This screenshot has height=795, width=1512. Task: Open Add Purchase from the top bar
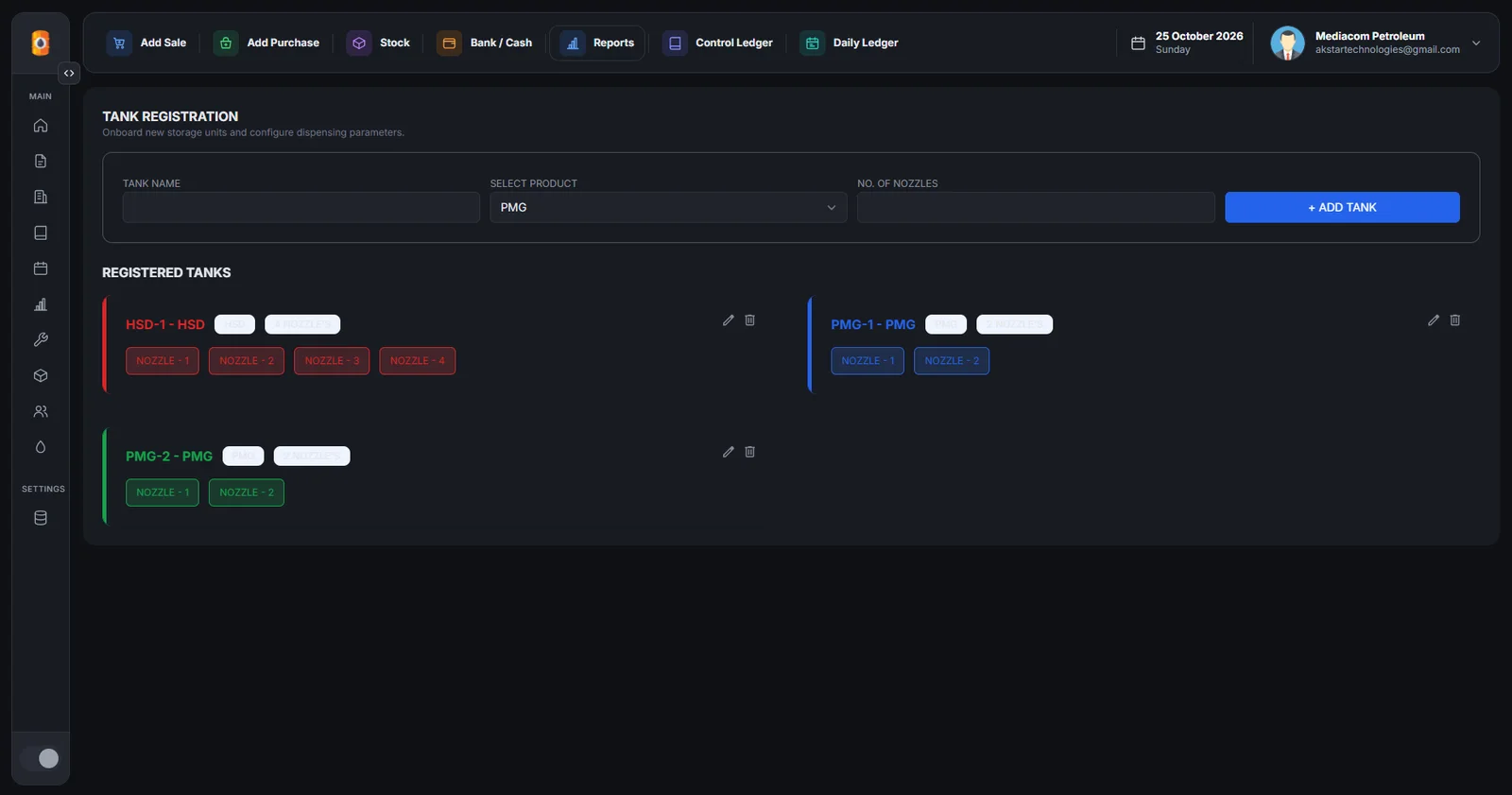coord(266,43)
